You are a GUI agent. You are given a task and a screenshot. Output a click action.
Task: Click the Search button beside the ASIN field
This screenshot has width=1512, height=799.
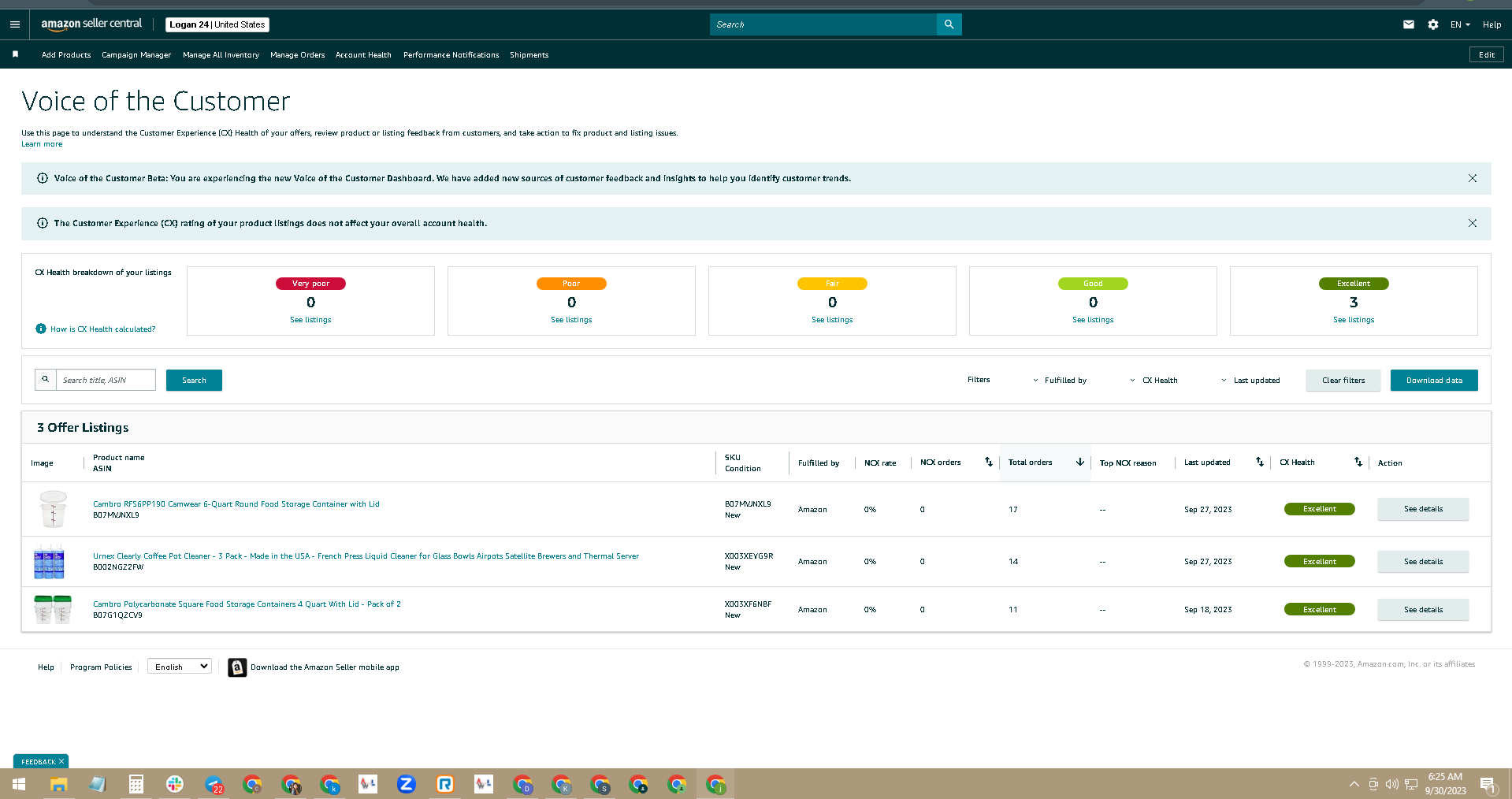[194, 380]
